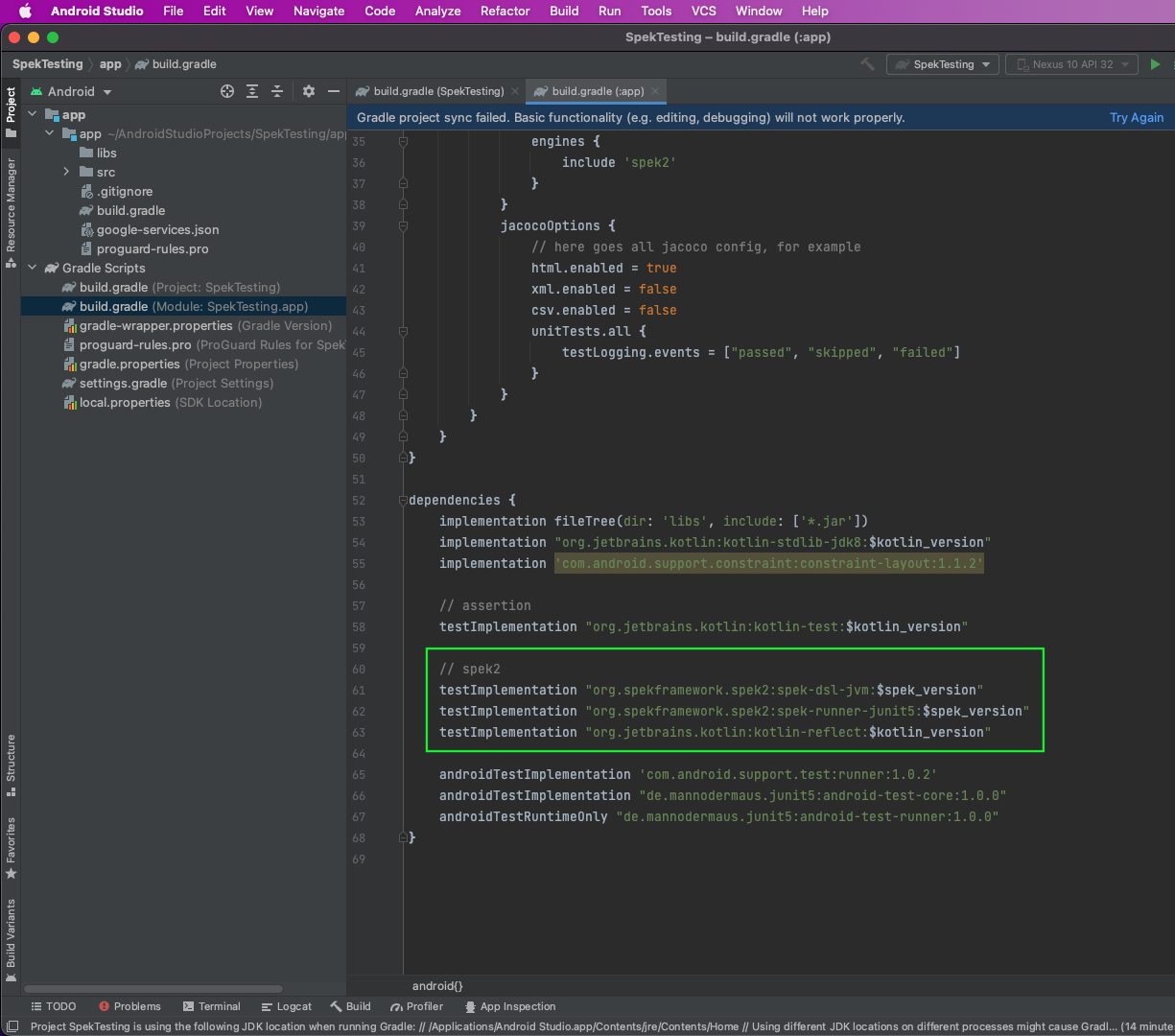Open the File menu
The height and width of the screenshot is (1036, 1175).
coord(174,11)
